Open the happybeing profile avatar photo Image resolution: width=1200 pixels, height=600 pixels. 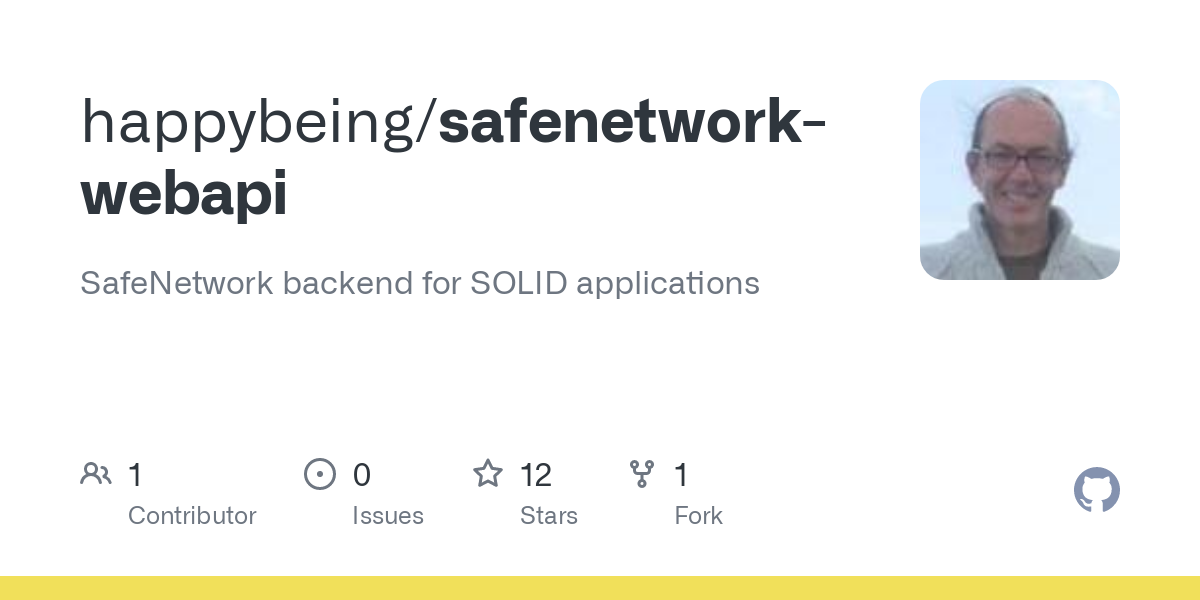(1020, 180)
